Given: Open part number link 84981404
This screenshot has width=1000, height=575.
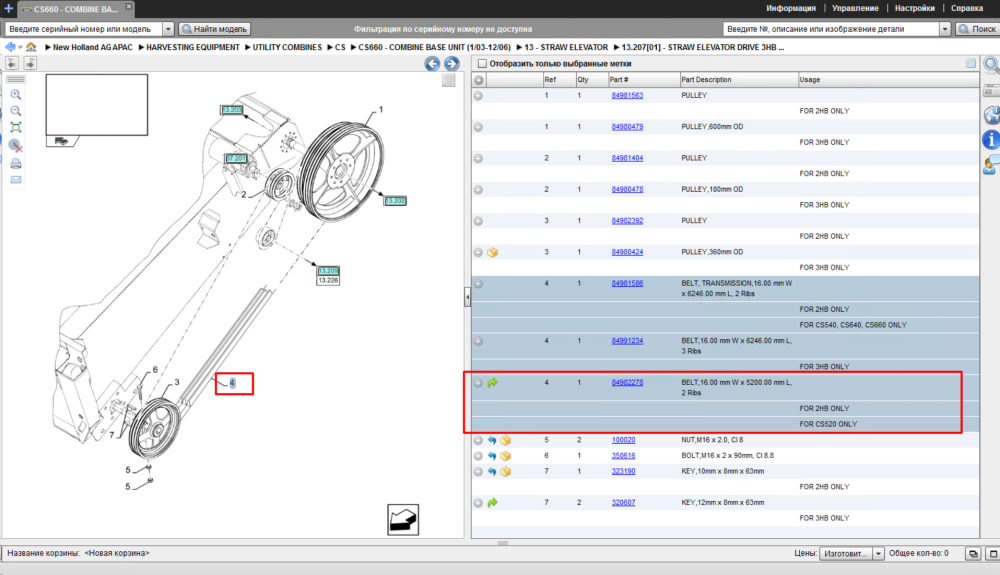Looking at the screenshot, I should click(627, 158).
